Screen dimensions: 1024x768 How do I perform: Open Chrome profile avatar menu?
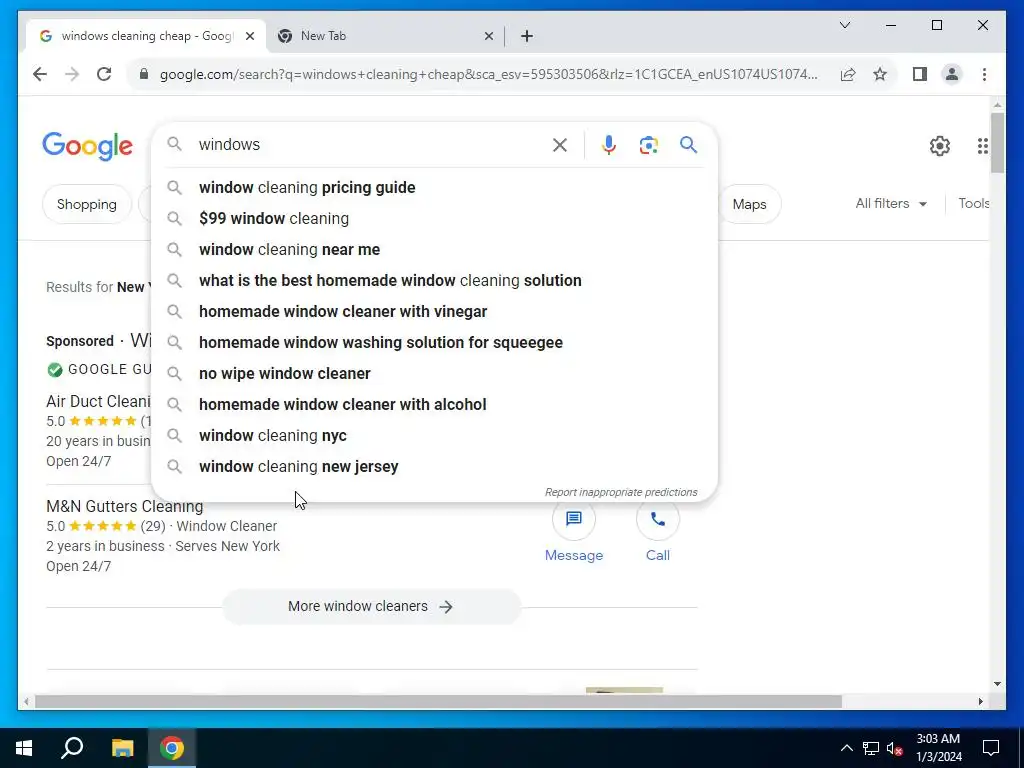[x=952, y=74]
